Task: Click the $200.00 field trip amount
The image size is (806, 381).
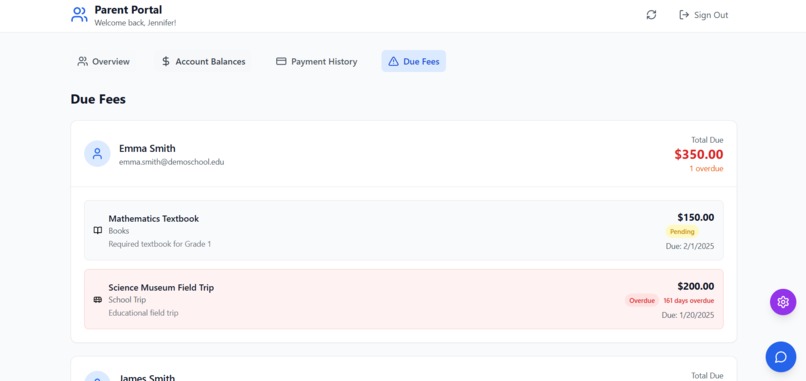Action: click(695, 286)
